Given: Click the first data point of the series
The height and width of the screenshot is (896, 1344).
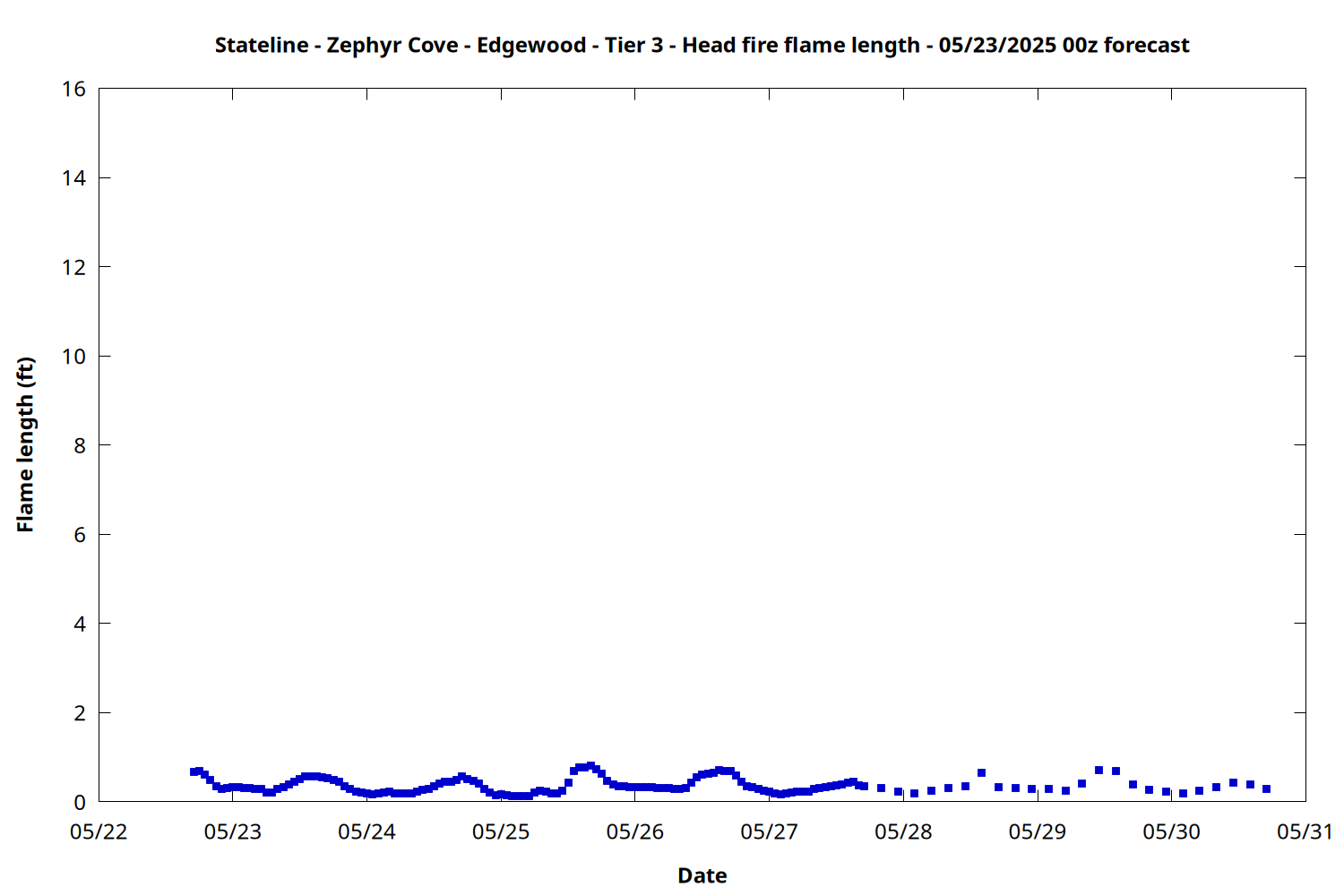Looking at the screenshot, I should (194, 771).
